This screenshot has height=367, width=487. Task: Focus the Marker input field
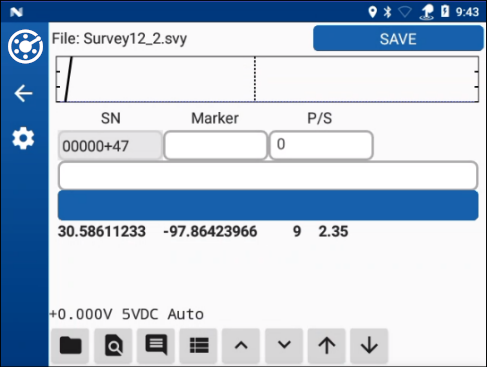tap(216, 145)
